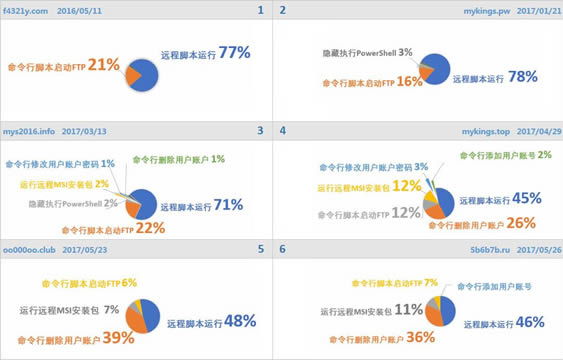Click the 77% label in panel 1
The width and height of the screenshot is (563, 360).
pos(234,52)
